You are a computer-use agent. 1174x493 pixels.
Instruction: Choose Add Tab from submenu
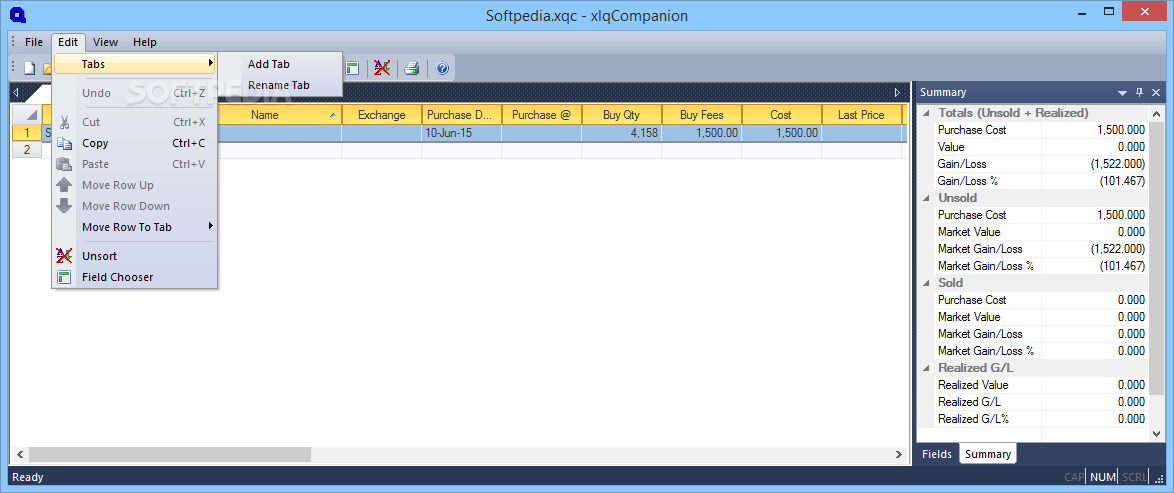pyautogui.click(x=269, y=64)
